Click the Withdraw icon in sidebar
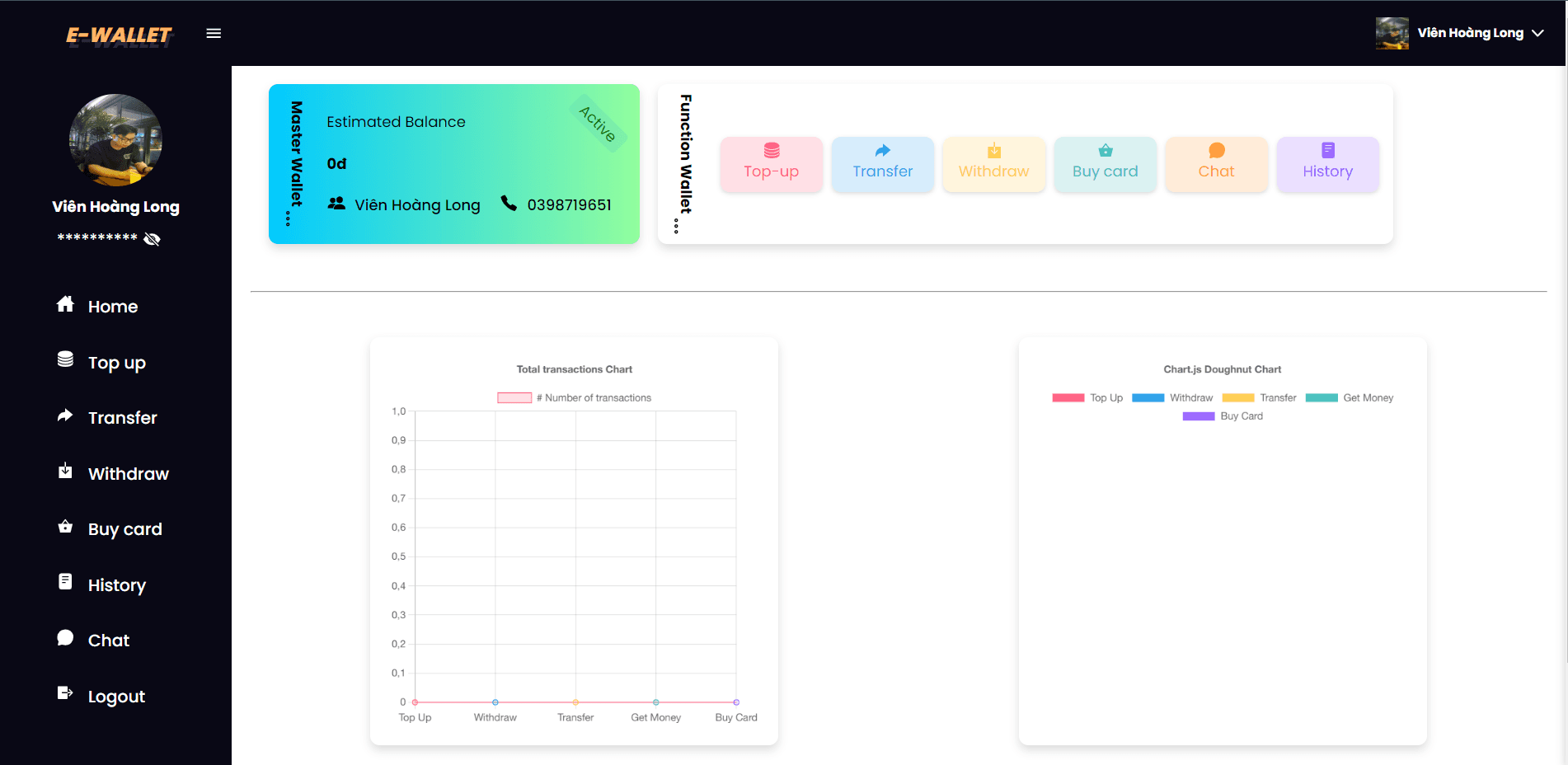This screenshot has height=765, width=1568. (x=65, y=471)
